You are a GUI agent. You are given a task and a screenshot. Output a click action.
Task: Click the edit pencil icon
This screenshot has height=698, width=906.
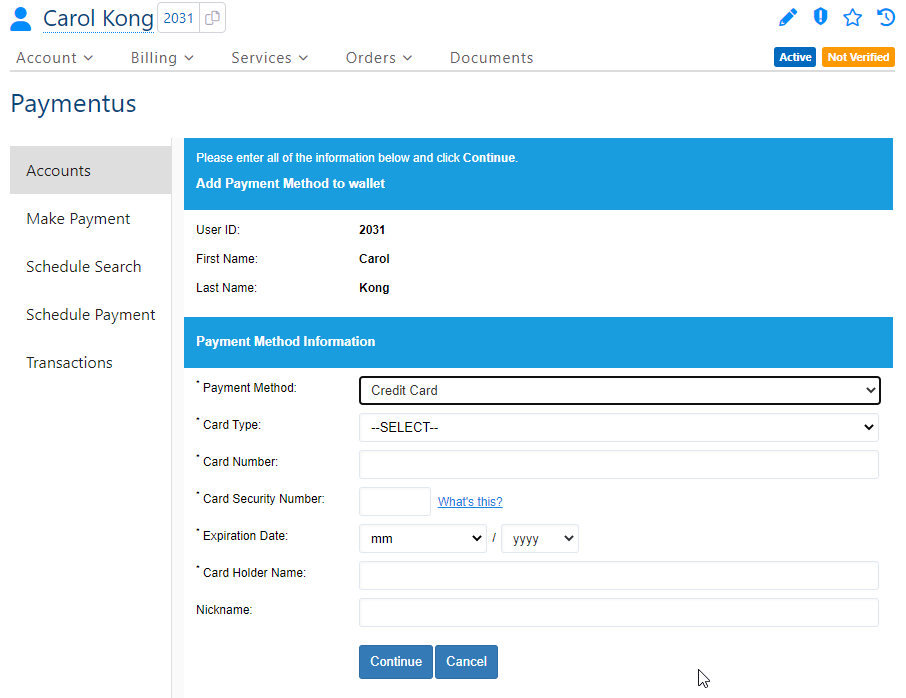pos(787,17)
